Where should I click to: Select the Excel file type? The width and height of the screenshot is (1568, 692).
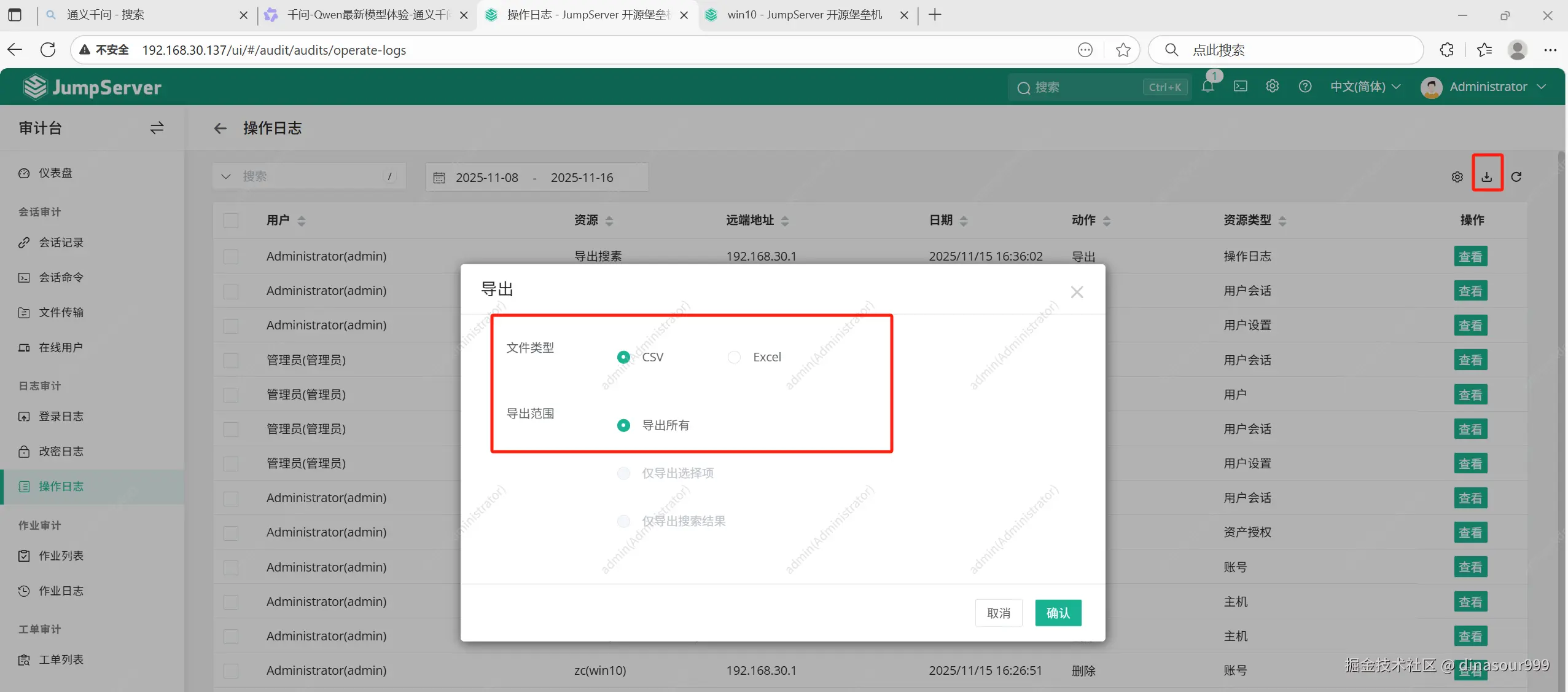734,357
